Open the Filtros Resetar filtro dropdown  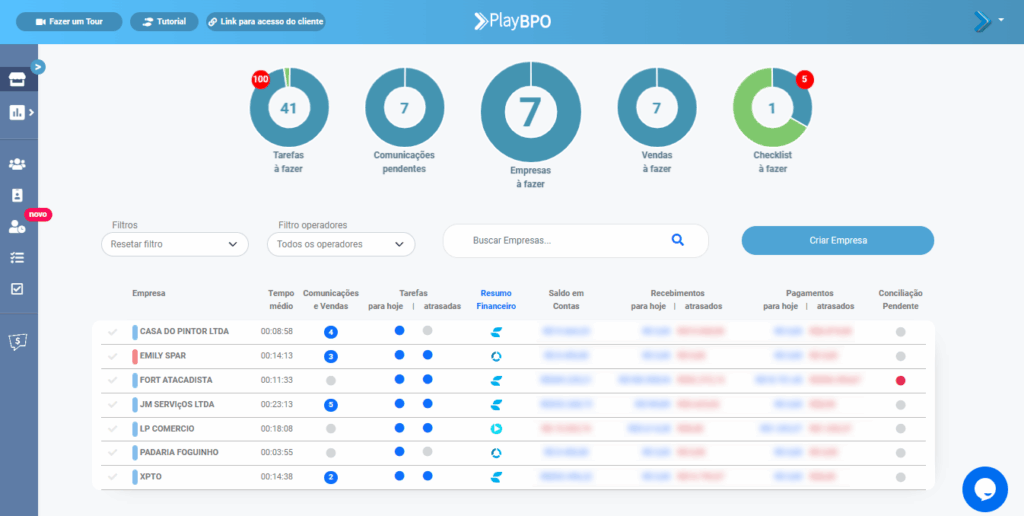click(x=175, y=244)
